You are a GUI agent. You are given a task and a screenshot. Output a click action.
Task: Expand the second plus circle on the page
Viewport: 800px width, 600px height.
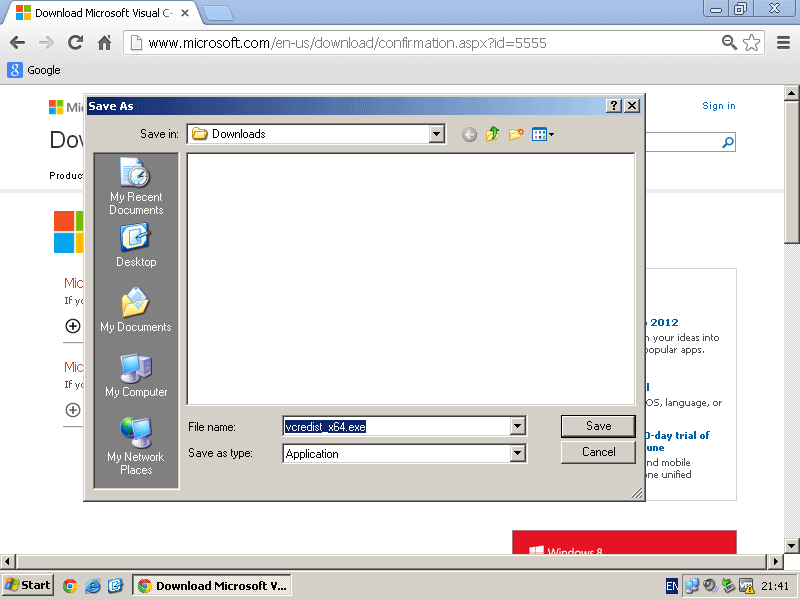click(x=73, y=410)
